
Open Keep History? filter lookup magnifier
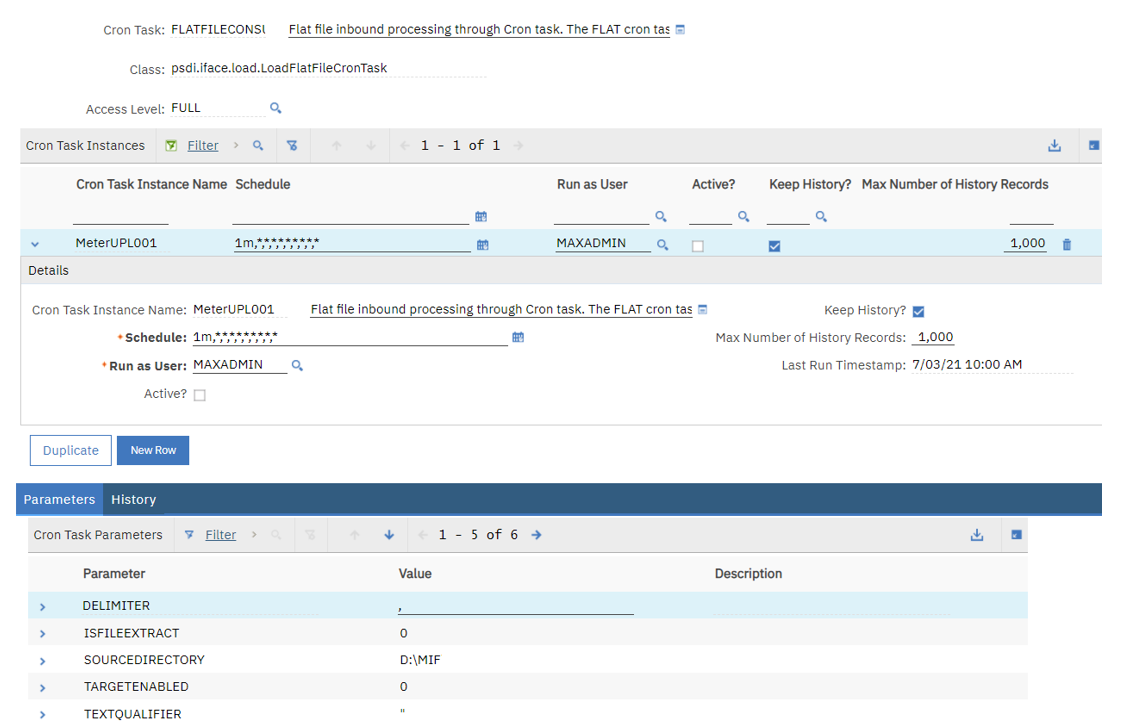(821, 216)
